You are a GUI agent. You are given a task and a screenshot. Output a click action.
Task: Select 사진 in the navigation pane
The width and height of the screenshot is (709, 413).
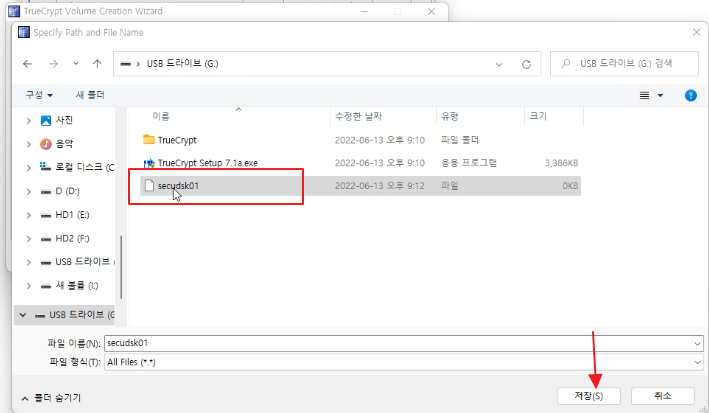point(64,120)
